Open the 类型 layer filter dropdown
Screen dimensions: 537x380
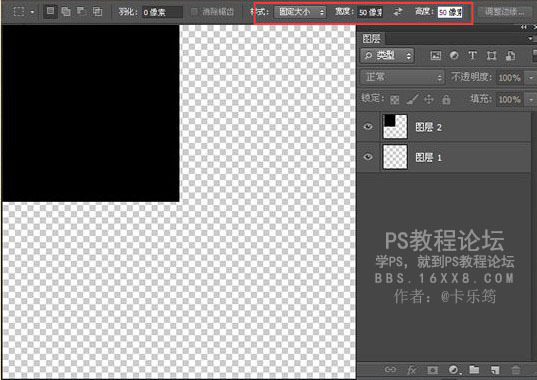click(x=387, y=55)
